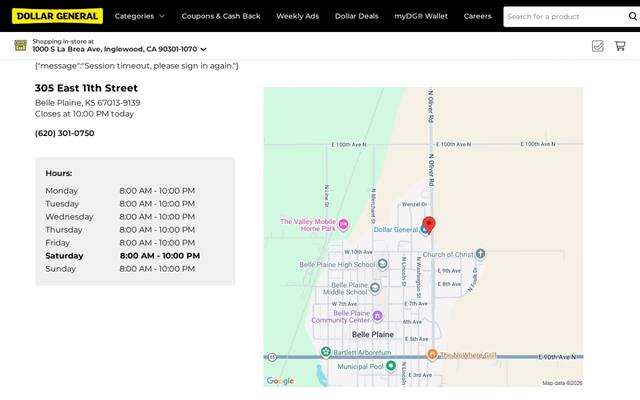
Task: Select Church of Christ map marker
Action: pos(480,254)
